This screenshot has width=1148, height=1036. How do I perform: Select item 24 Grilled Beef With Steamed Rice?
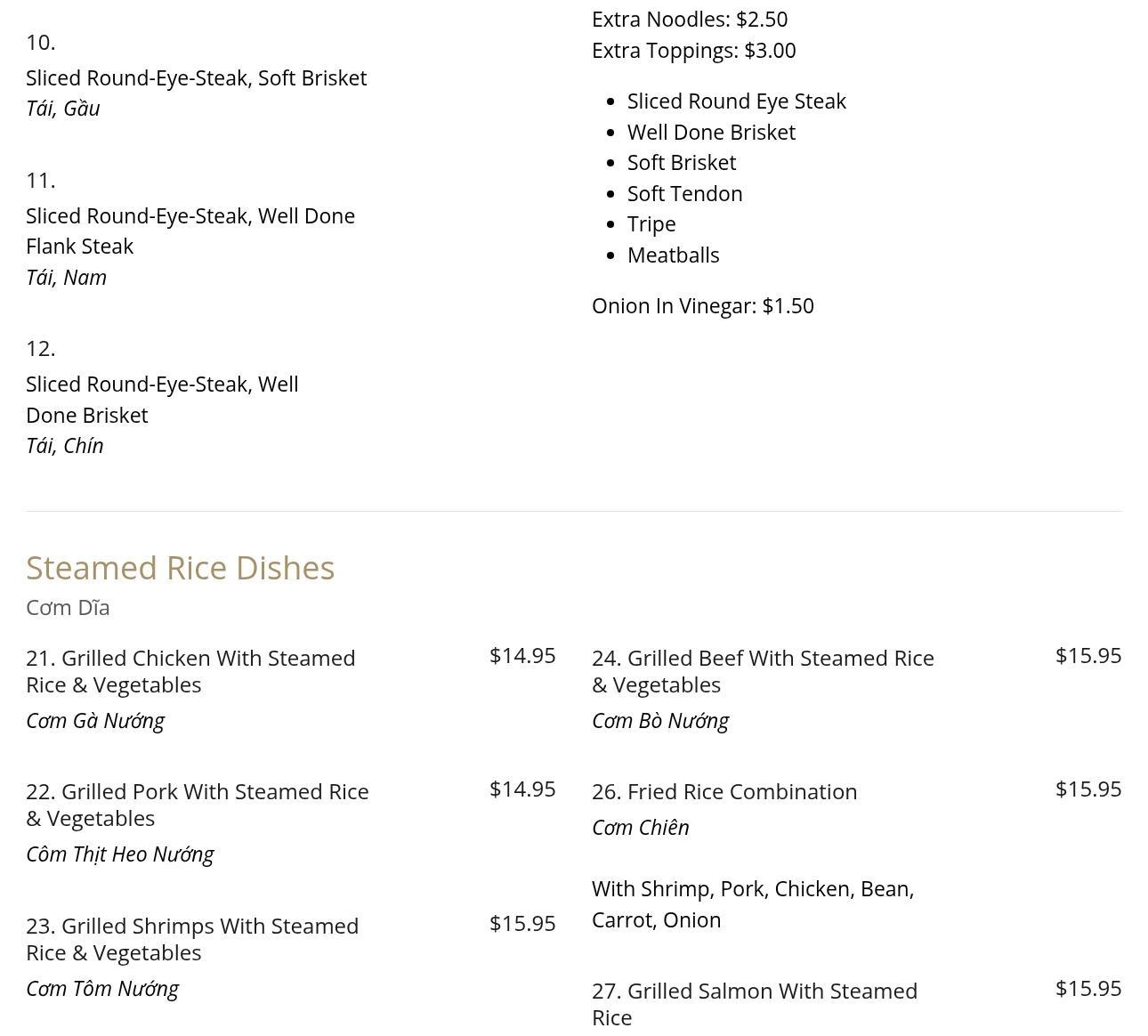click(x=763, y=671)
